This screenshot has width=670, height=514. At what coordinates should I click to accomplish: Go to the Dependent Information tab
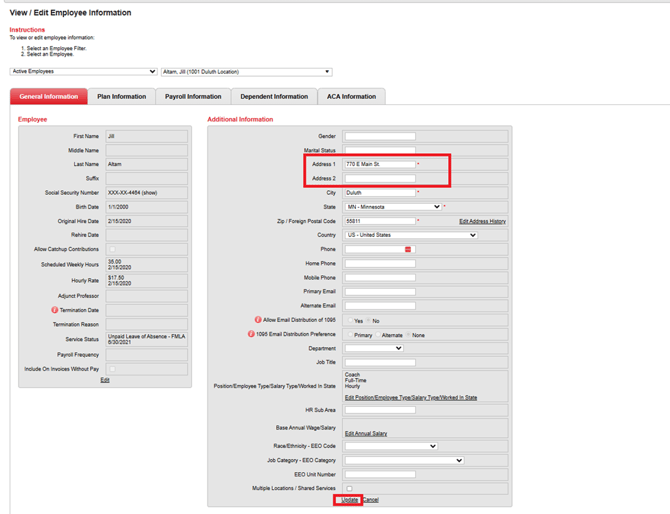click(x=274, y=97)
